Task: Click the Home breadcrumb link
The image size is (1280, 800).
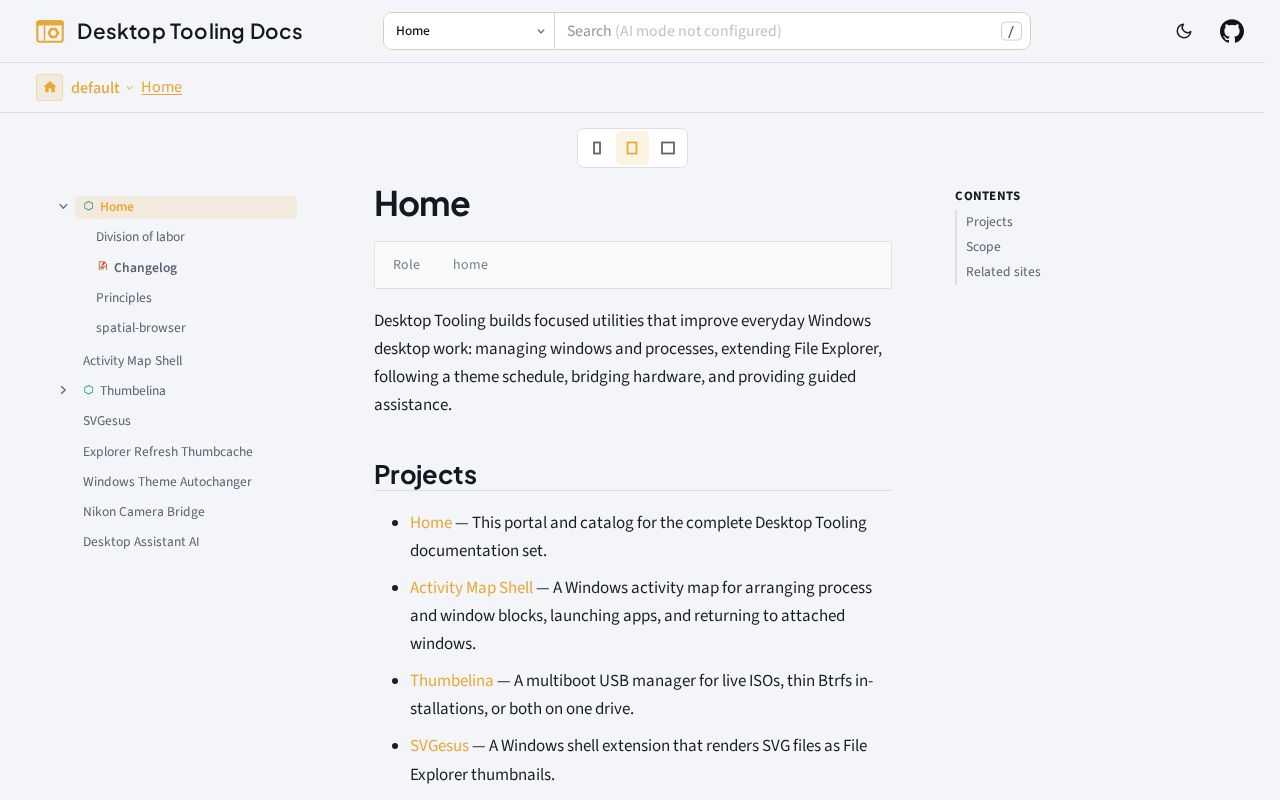Action: [x=161, y=87]
